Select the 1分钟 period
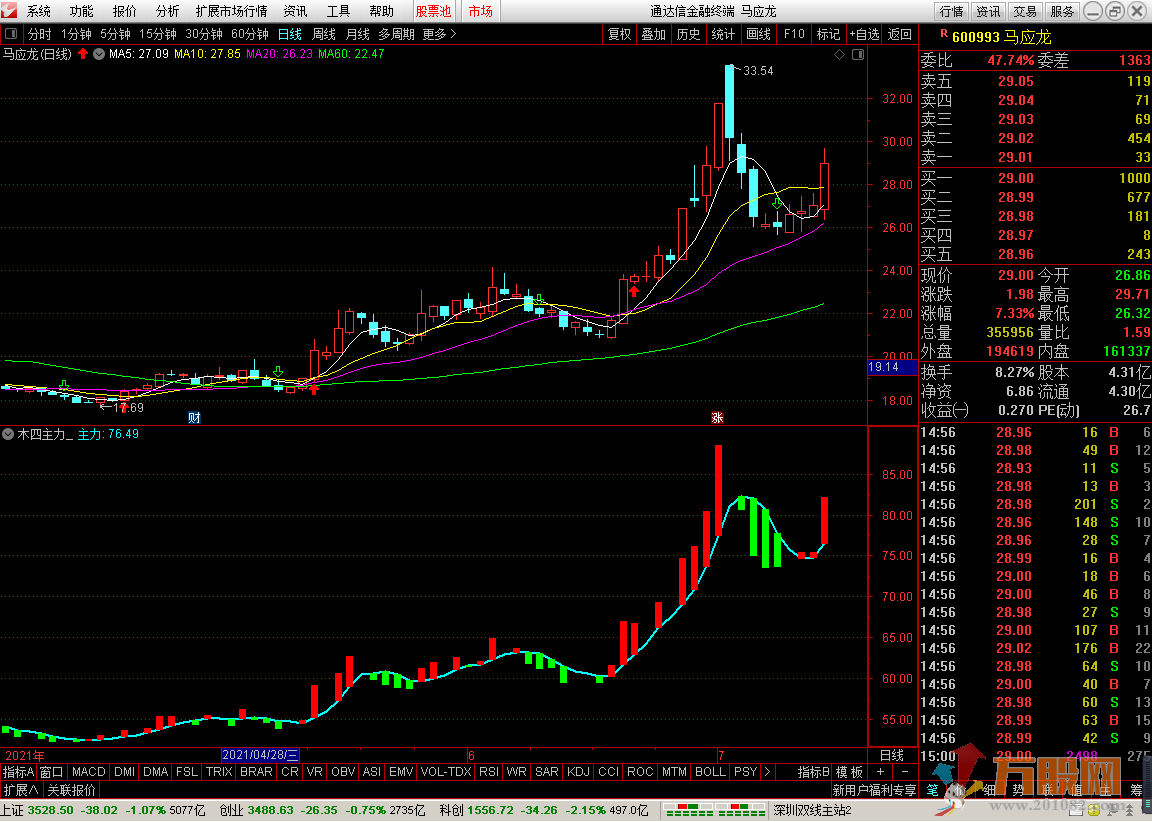The image size is (1152, 822). pos(76,35)
